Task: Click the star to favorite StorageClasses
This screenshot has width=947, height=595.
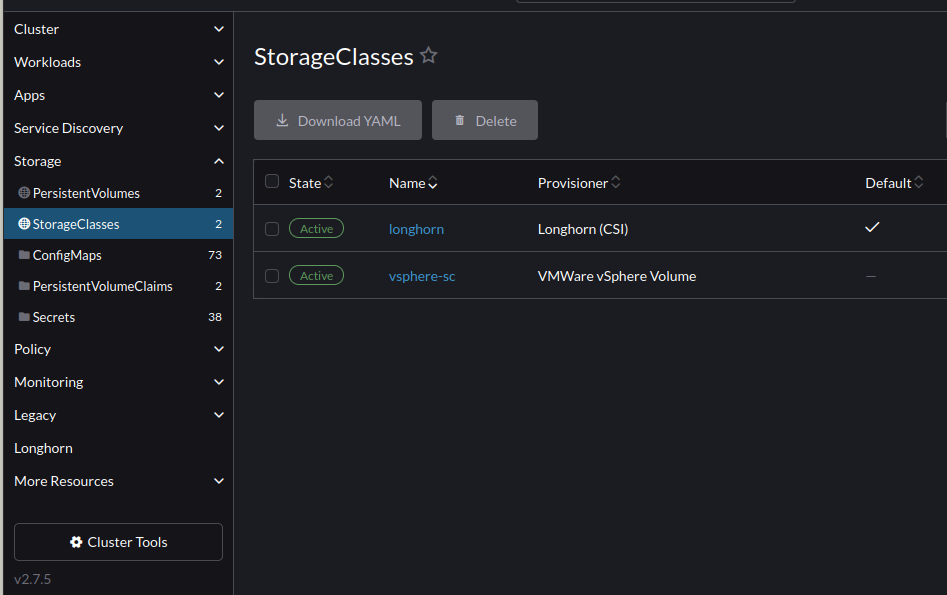Action: tap(428, 55)
